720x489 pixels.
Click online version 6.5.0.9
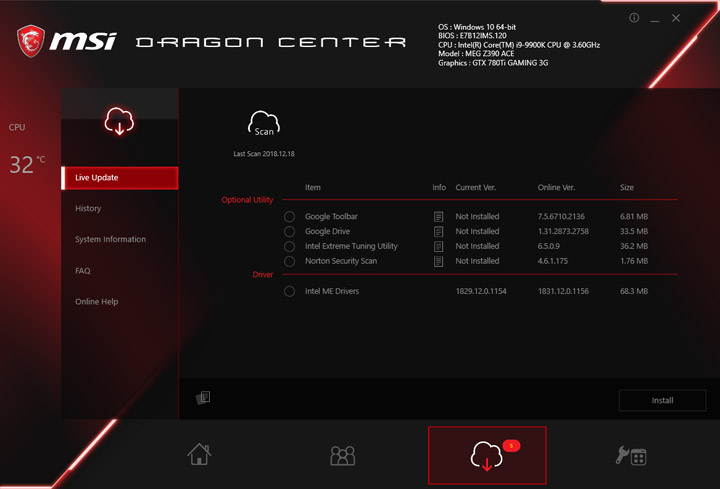[549, 246]
